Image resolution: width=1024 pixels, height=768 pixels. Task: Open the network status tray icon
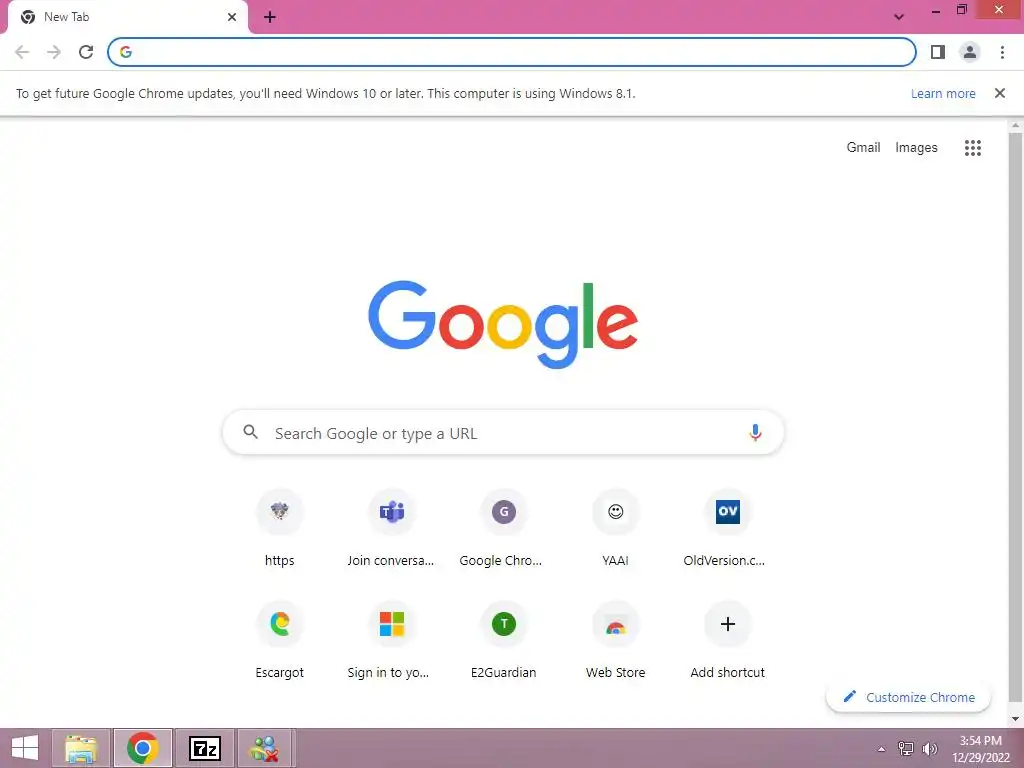tap(906, 749)
